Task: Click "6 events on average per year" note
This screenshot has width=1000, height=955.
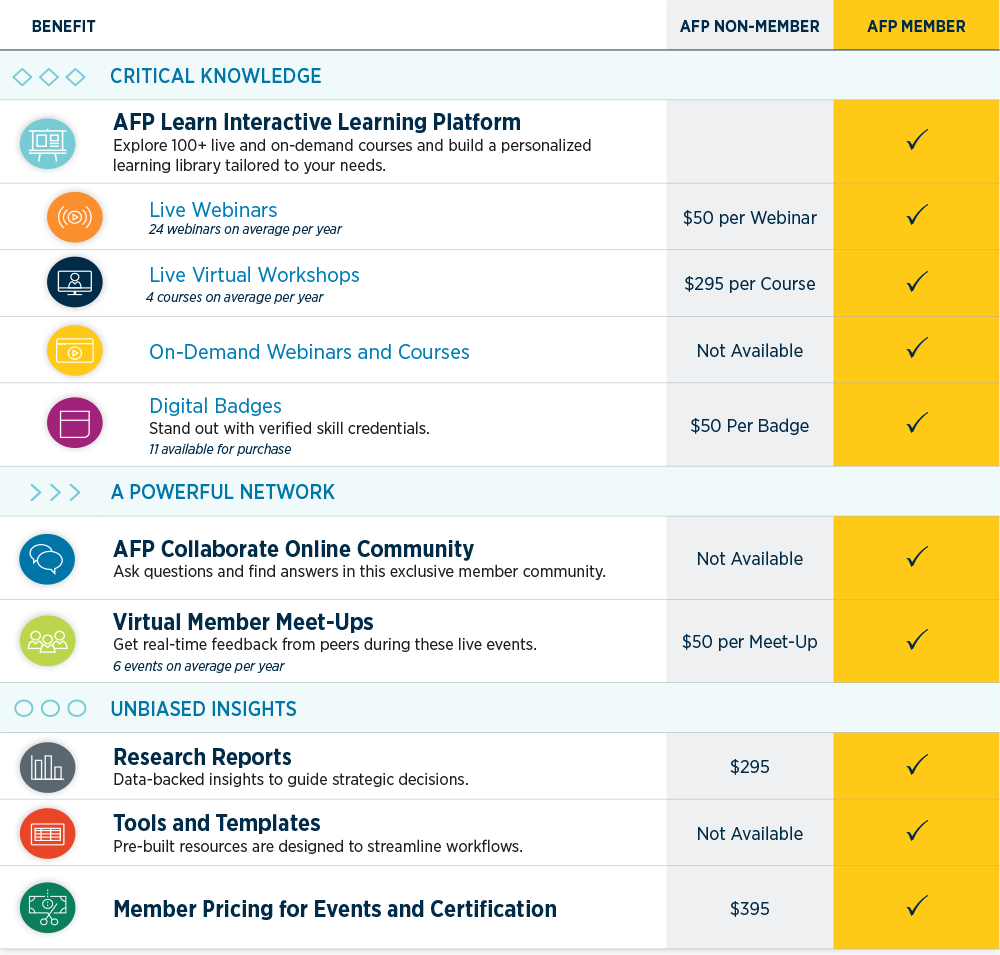Action: pyautogui.click(x=199, y=667)
